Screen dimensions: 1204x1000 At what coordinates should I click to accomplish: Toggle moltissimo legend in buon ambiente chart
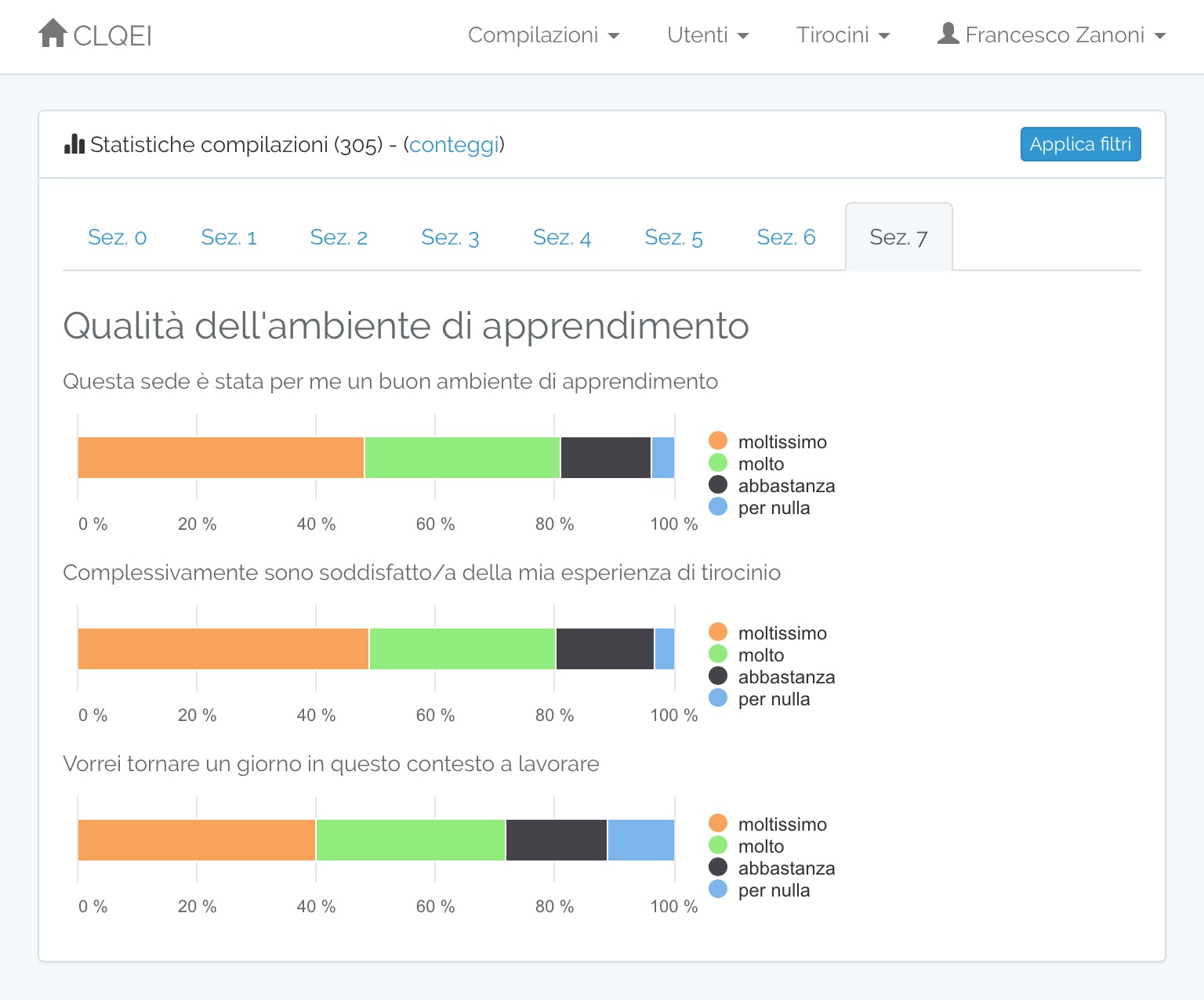click(x=768, y=441)
